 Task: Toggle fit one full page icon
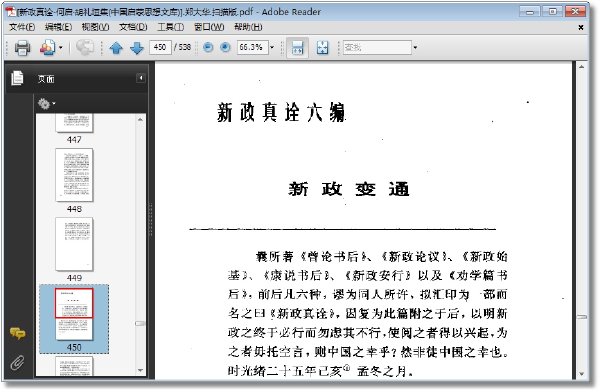[322, 48]
